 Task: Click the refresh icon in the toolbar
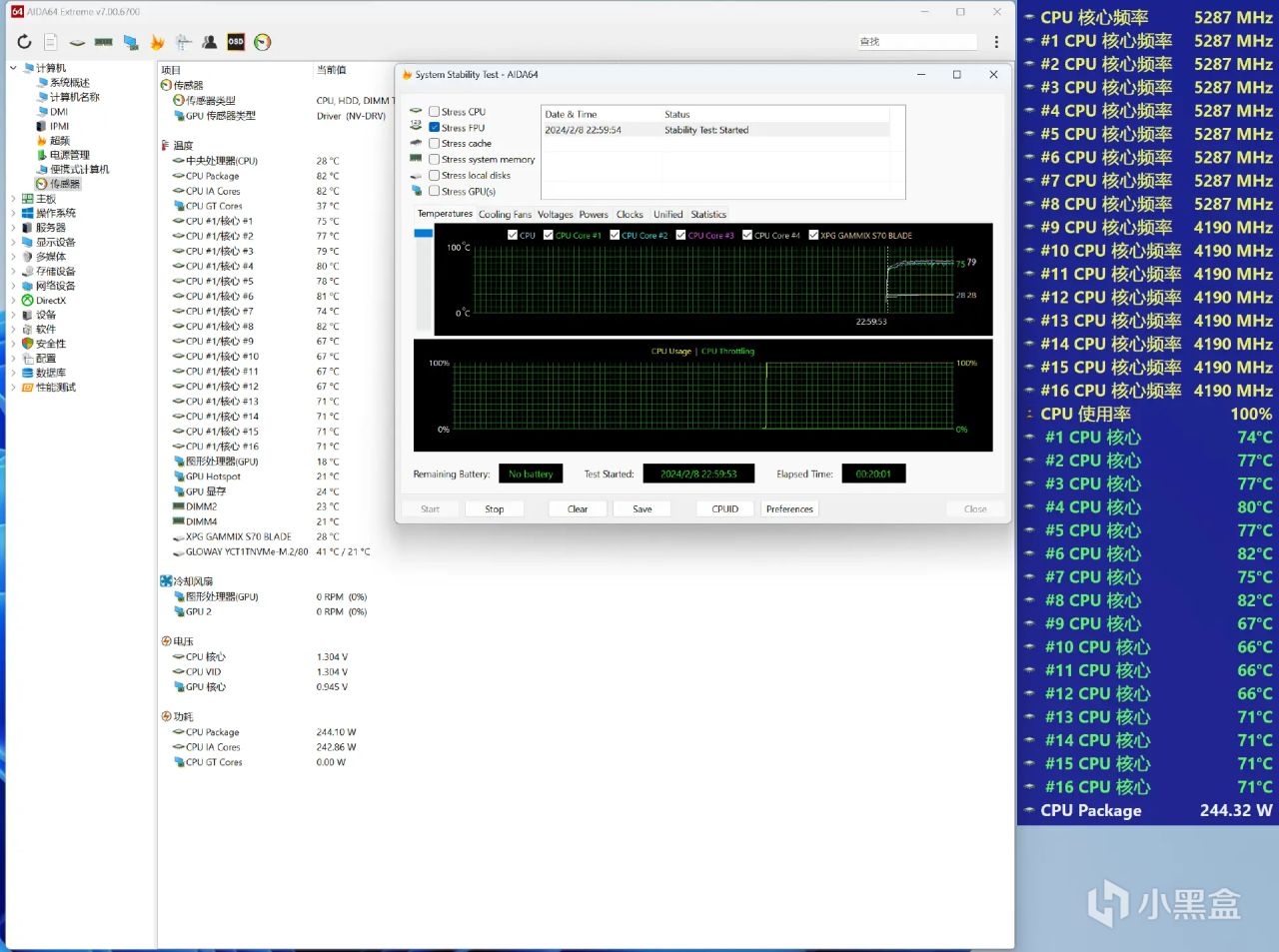pyautogui.click(x=24, y=42)
